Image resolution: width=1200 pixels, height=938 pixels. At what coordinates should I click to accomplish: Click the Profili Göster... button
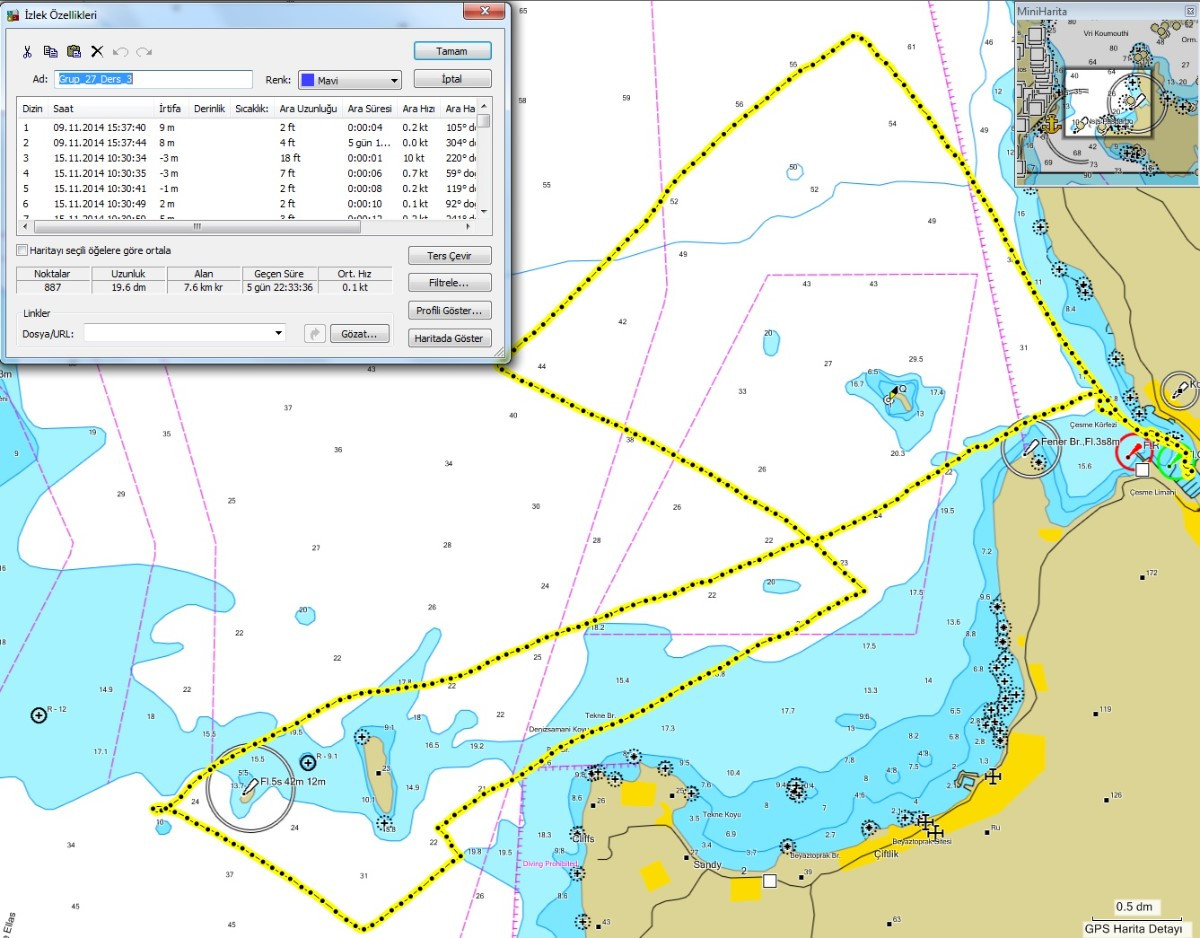[x=450, y=311]
